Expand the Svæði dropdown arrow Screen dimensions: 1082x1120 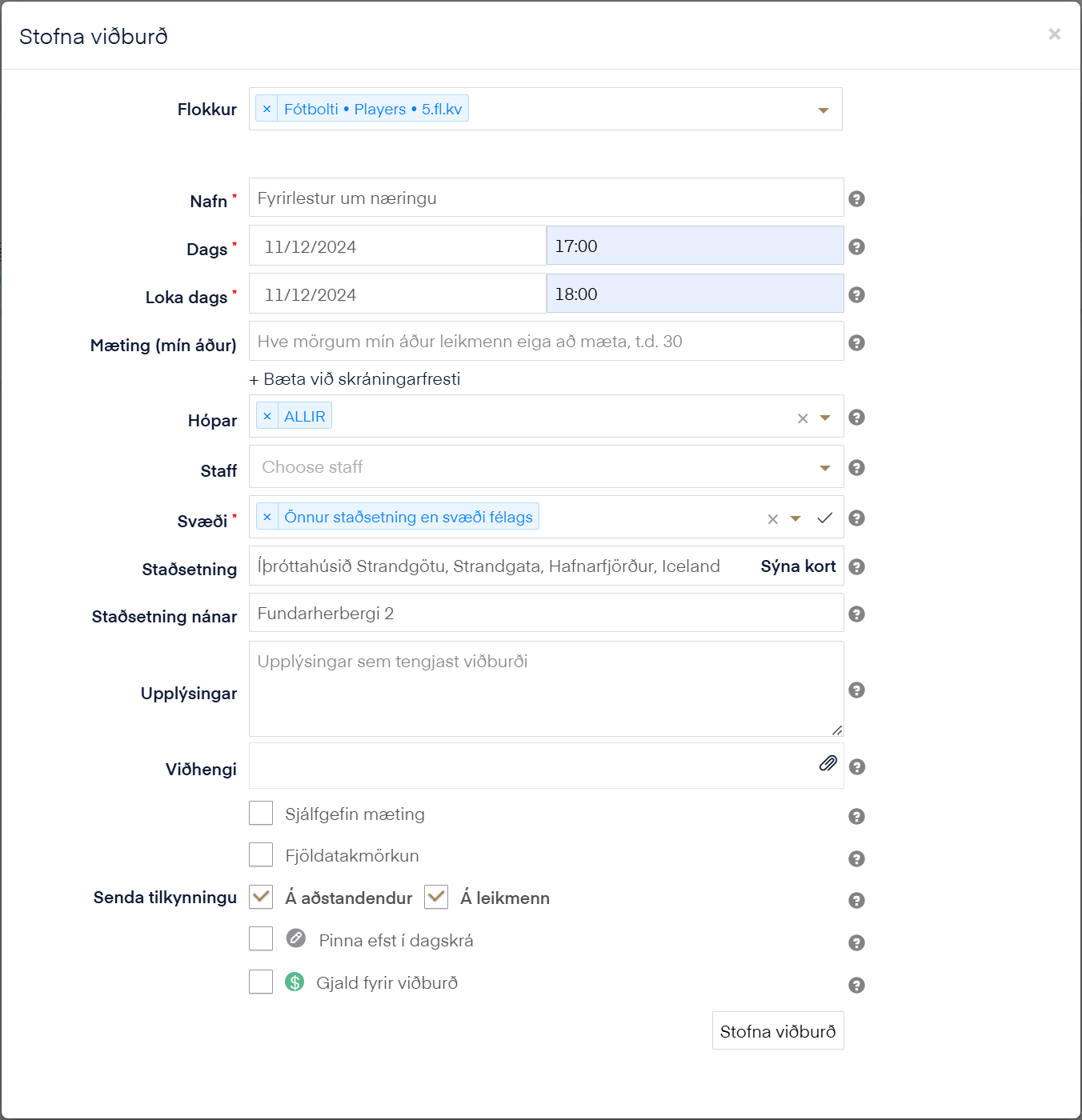(x=795, y=518)
